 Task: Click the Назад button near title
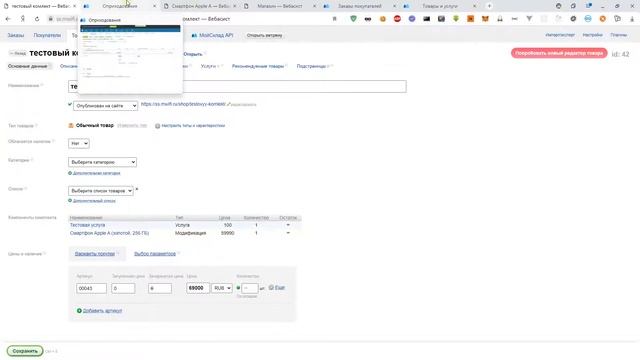(18, 53)
